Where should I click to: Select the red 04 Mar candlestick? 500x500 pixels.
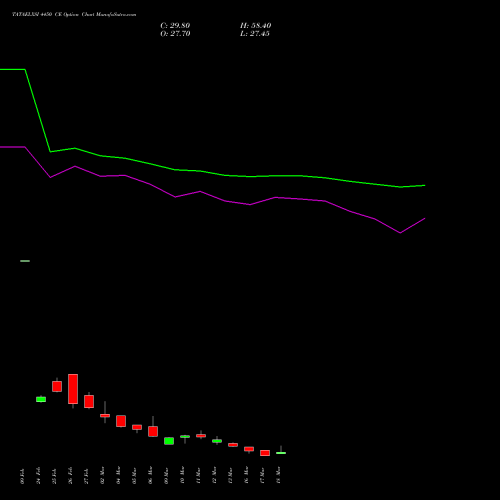tap(121, 421)
